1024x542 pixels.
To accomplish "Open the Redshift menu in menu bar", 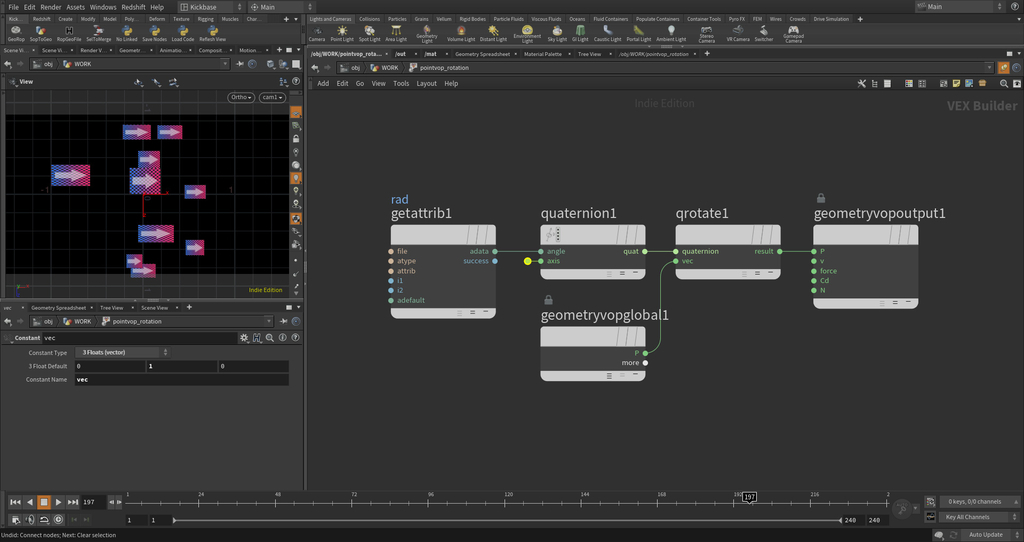I will click(x=133, y=7).
